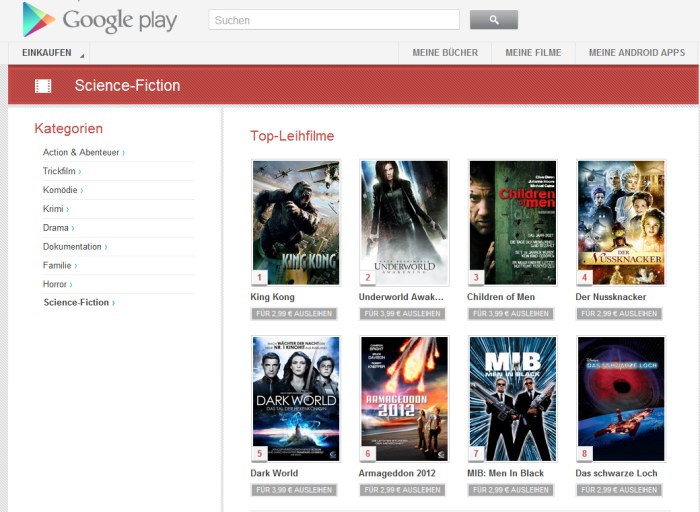700x512 pixels.
Task: Click the Top-Leihfilme heading
Action: [292, 136]
